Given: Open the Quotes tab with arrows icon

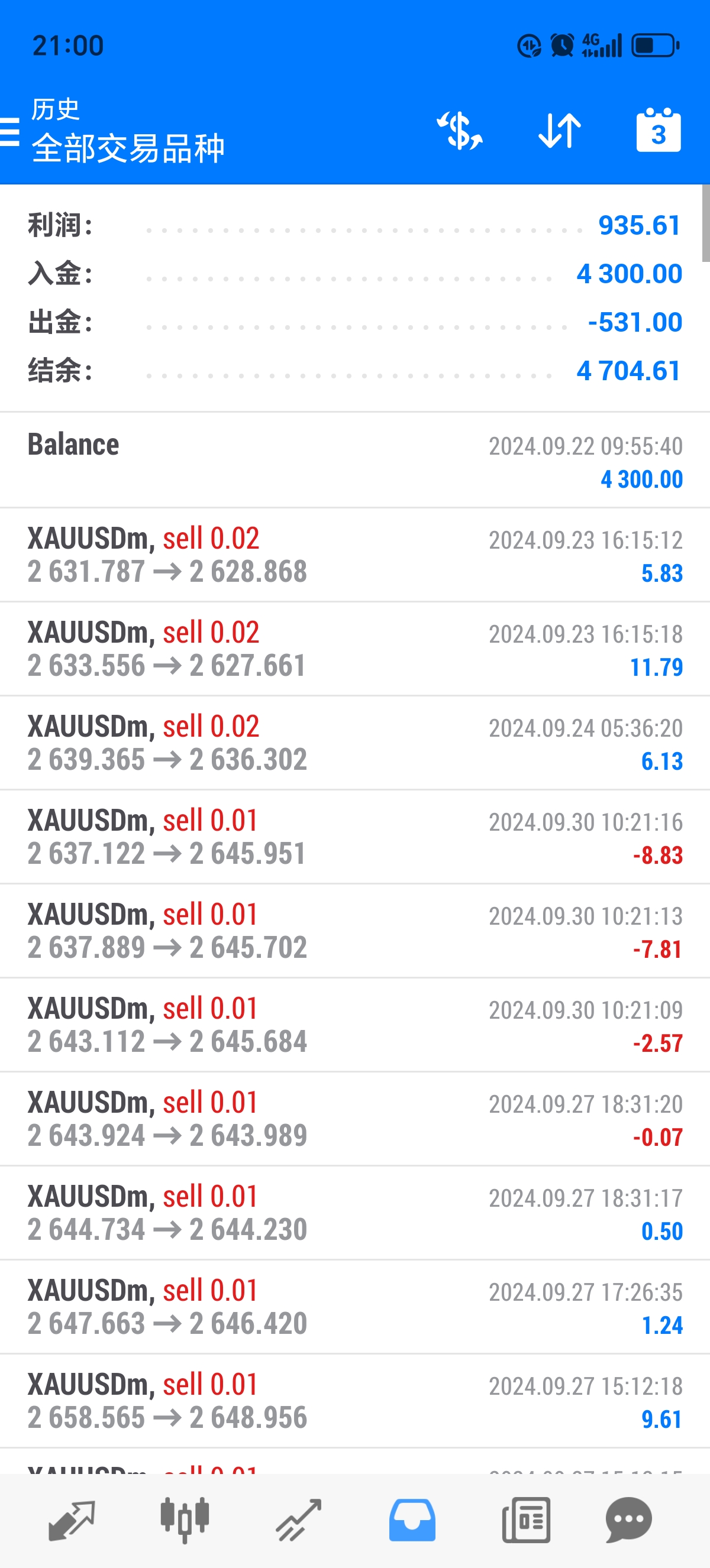Looking at the screenshot, I should pos(71,1520).
